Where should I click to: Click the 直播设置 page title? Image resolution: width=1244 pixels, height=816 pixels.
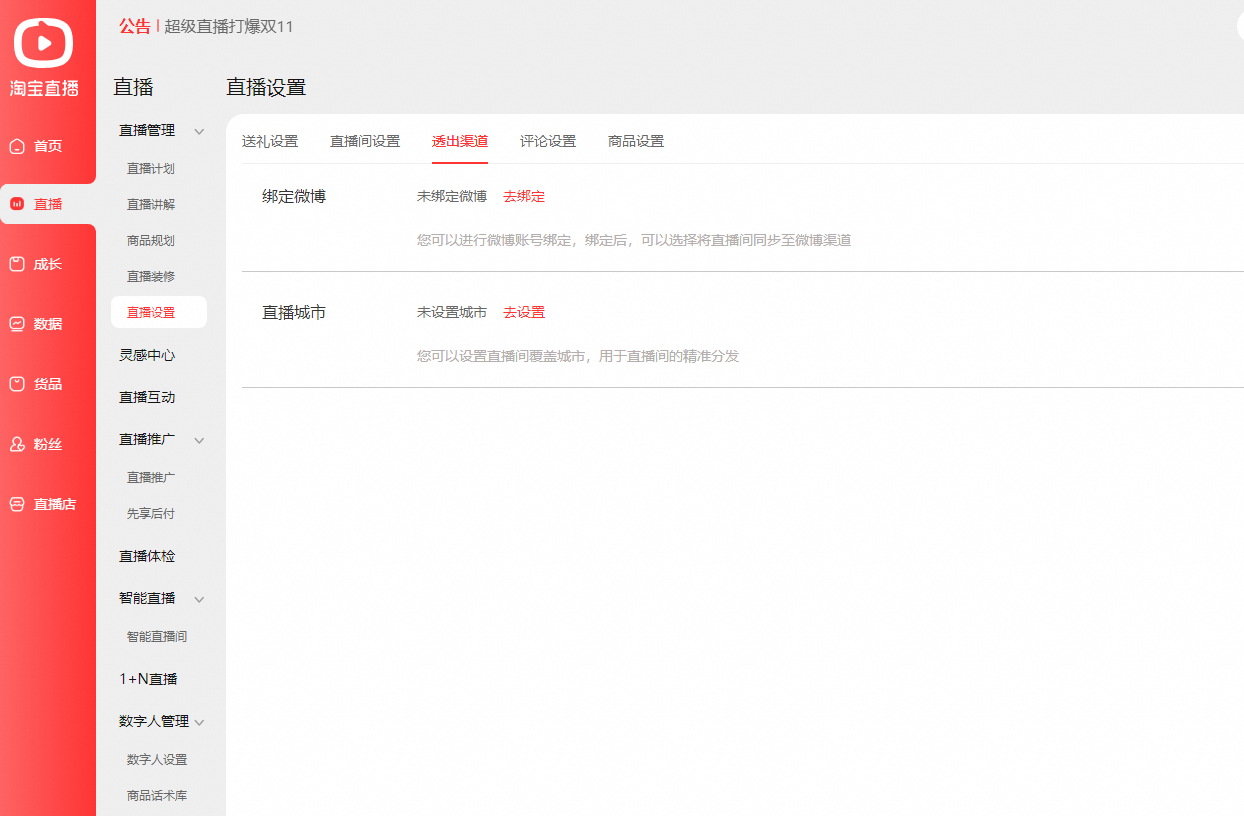coord(266,87)
